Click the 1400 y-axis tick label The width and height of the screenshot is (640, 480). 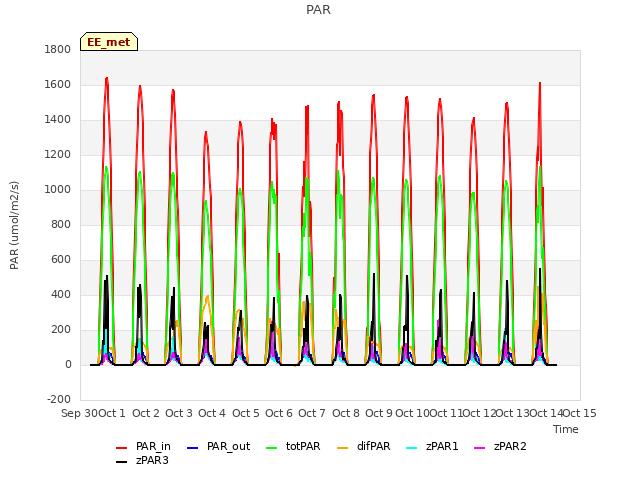pyautogui.click(x=58, y=120)
